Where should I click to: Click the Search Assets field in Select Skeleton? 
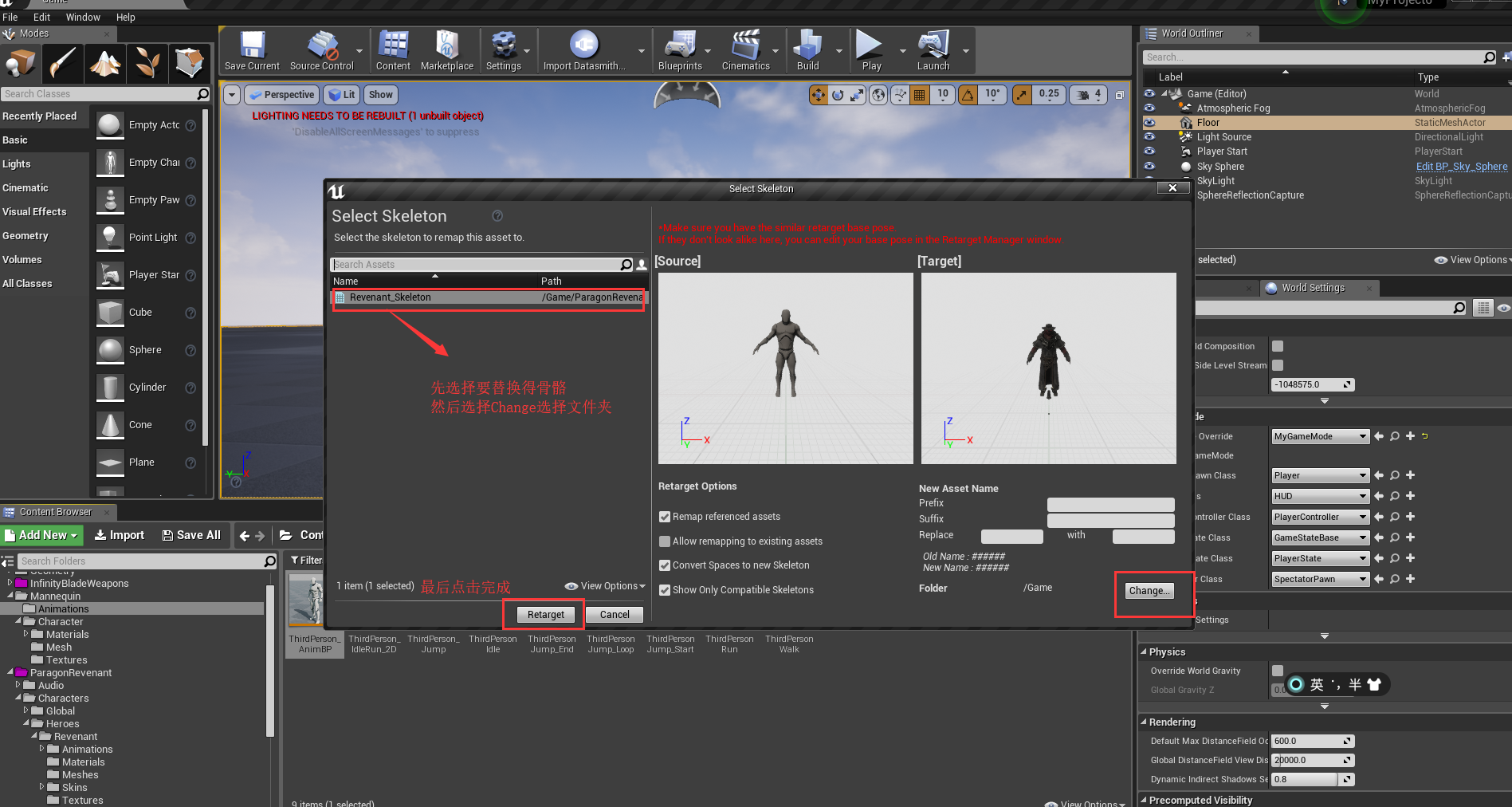[x=478, y=264]
